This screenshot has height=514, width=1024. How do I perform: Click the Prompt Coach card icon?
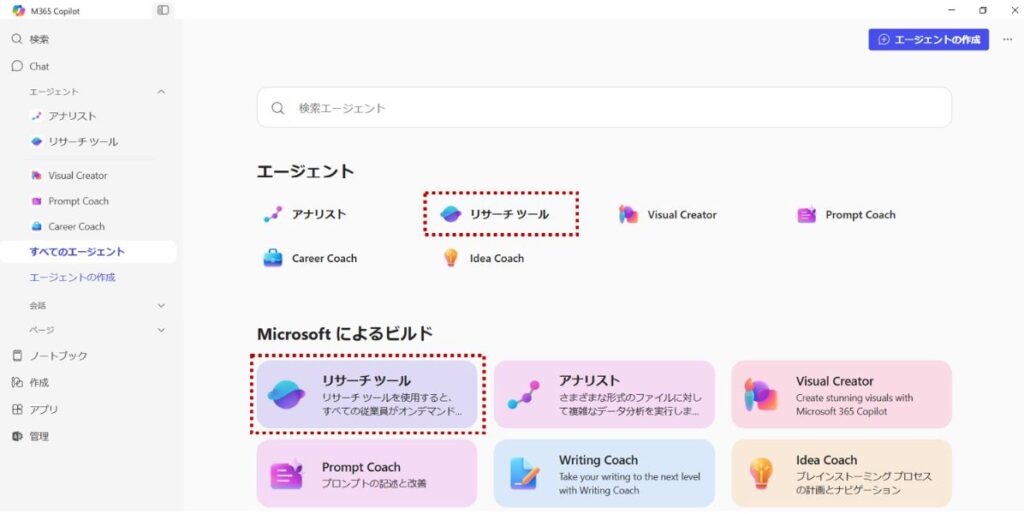(287, 474)
